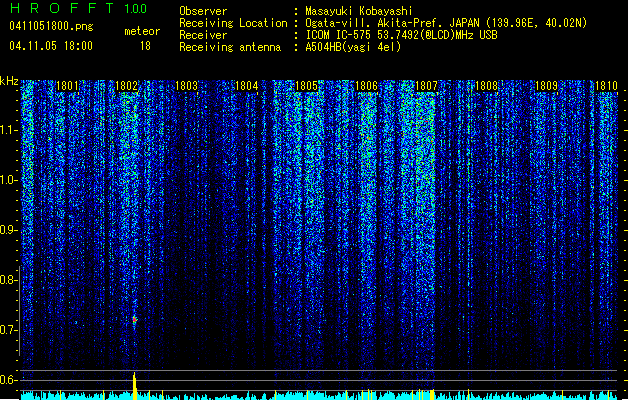The width and height of the screenshot is (629, 400).
Task: Click the 1810 time marker
Action: click(606, 86)
